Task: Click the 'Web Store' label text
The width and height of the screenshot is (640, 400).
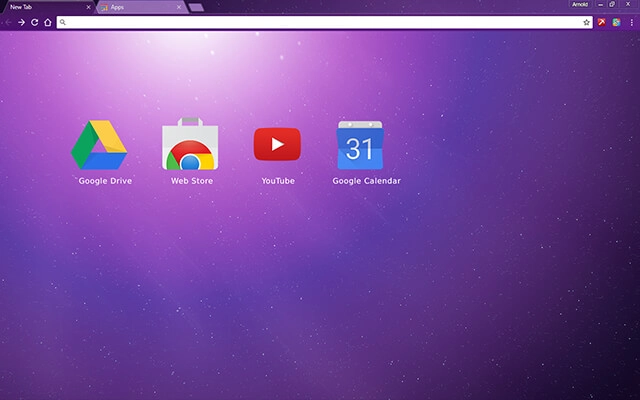Action: pos(192,181)
